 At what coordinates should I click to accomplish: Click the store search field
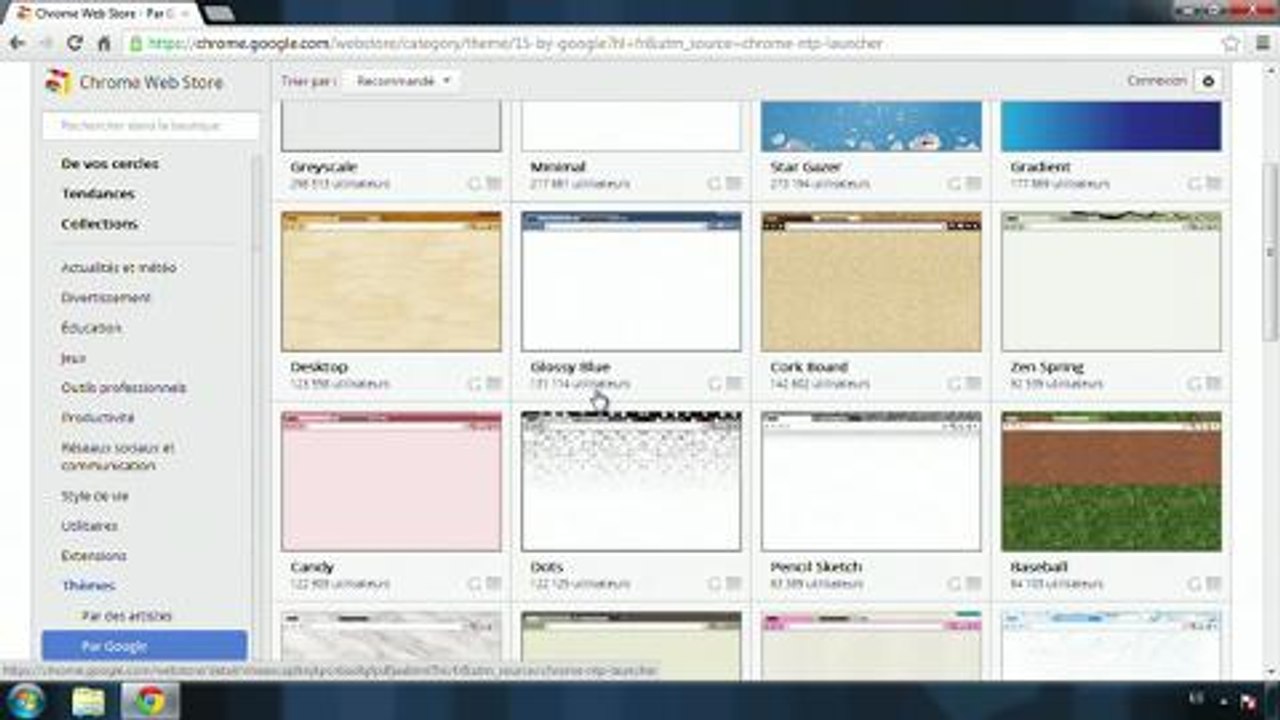pyautogui.click(x=150, y=126)
